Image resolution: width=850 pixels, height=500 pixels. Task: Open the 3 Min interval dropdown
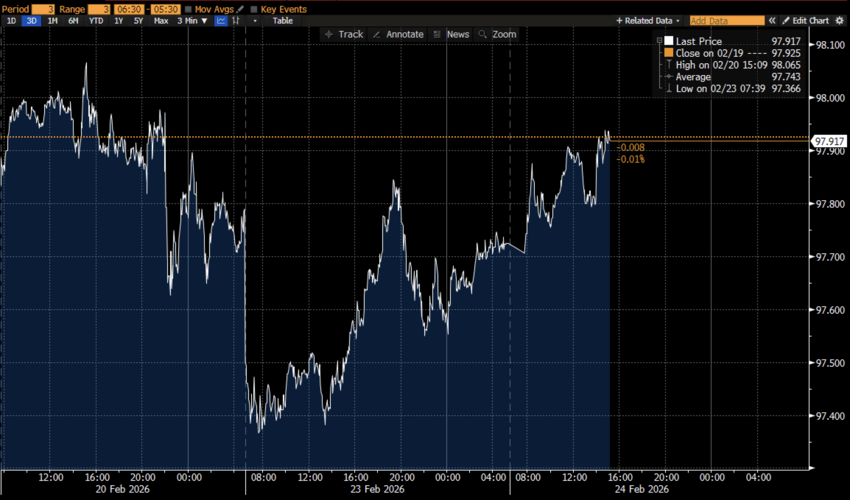pos(193,20)
